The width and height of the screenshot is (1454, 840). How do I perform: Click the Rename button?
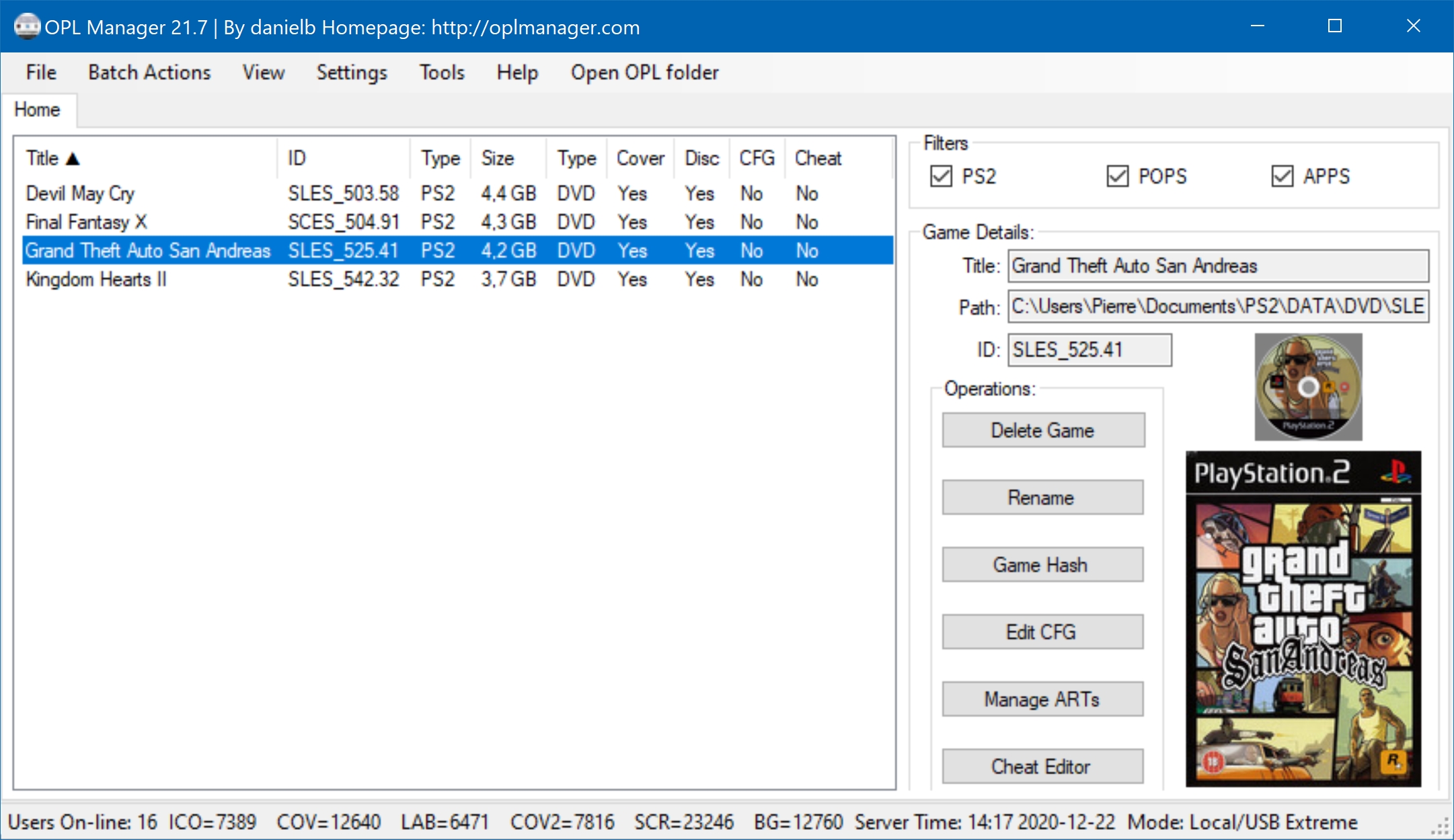pos(1043,497)
